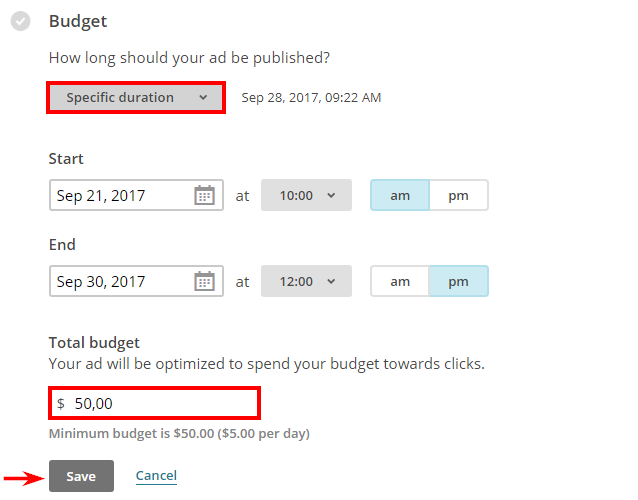638x500 pixels.
Task: Click the dollar sign in budget field
Action: [x=61, y=404]
